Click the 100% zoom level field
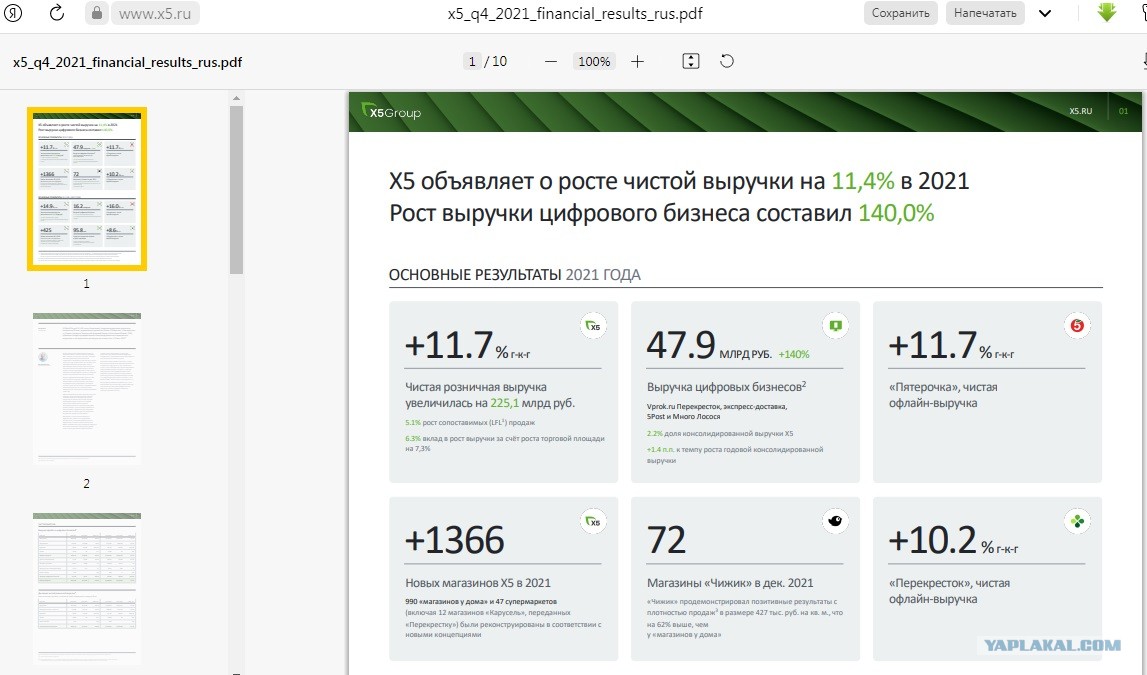The image size is (1147, 675). pos(594,61)
